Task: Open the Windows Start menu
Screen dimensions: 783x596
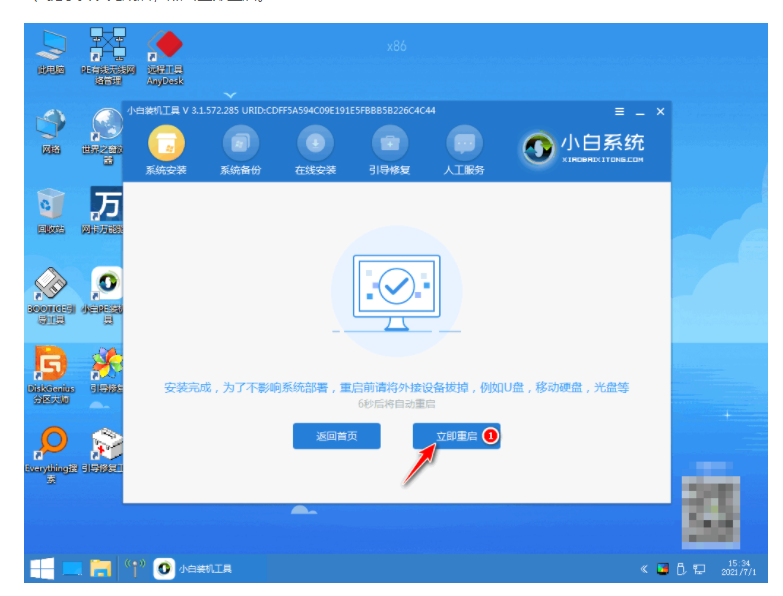Action: [x=42, y=569]
